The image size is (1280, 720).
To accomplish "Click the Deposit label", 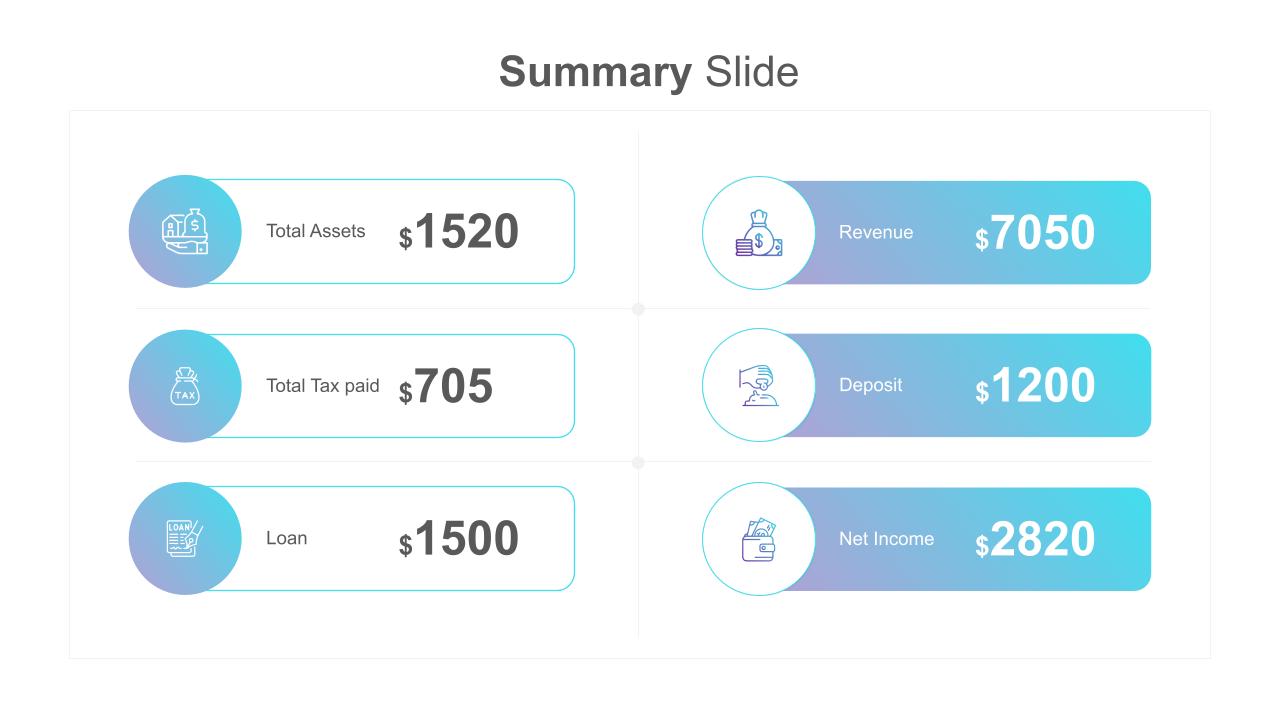I will coord(870,385).
